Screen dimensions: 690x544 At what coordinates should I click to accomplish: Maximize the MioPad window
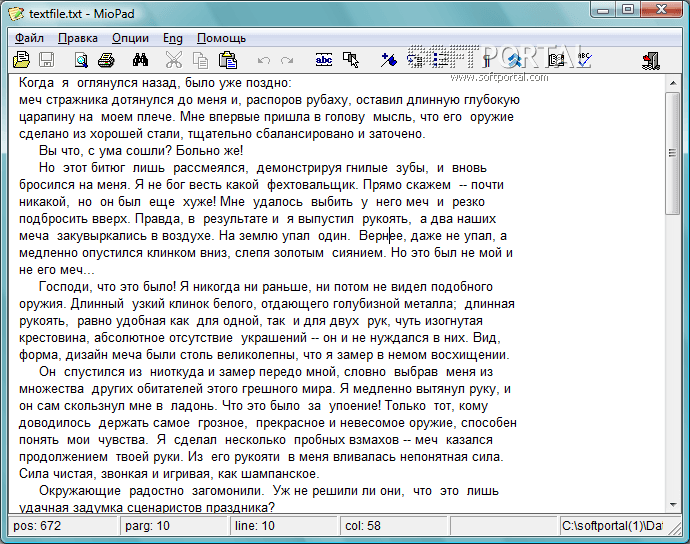[628, 10]
